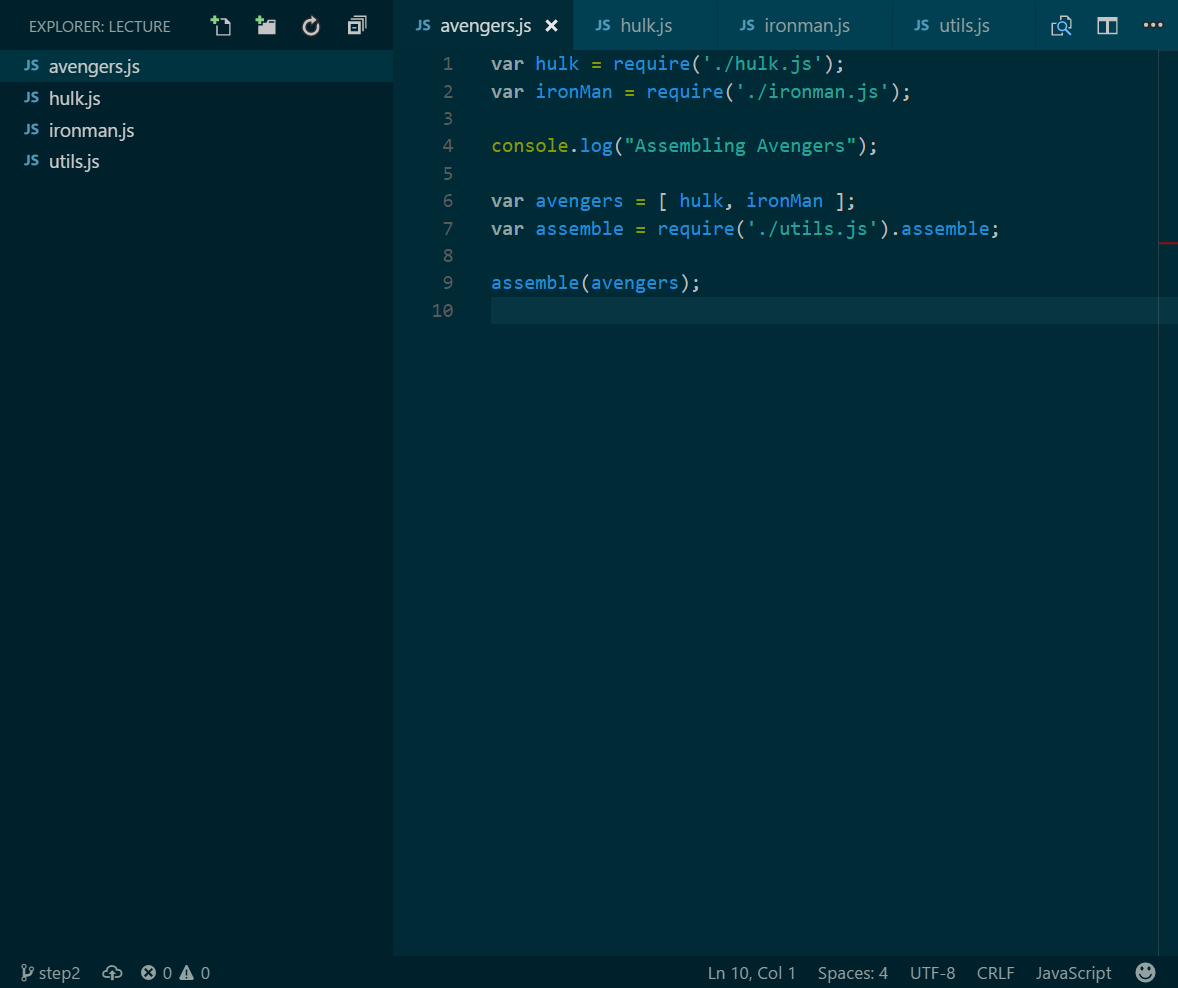
Task: Click the avengers variable on line 6
Action: click(x=579, y=201)
